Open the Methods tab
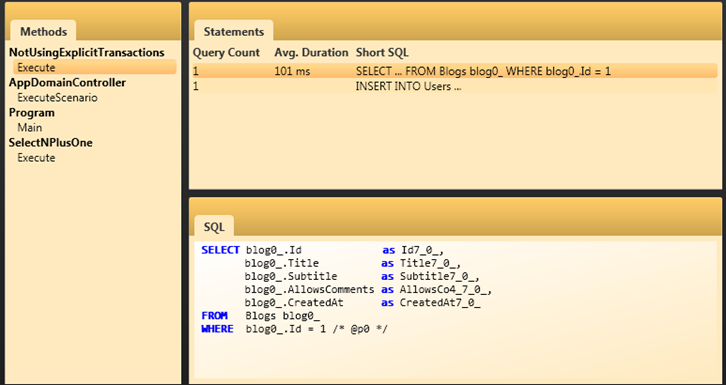726x385 pixels. (x=44, y=31)
